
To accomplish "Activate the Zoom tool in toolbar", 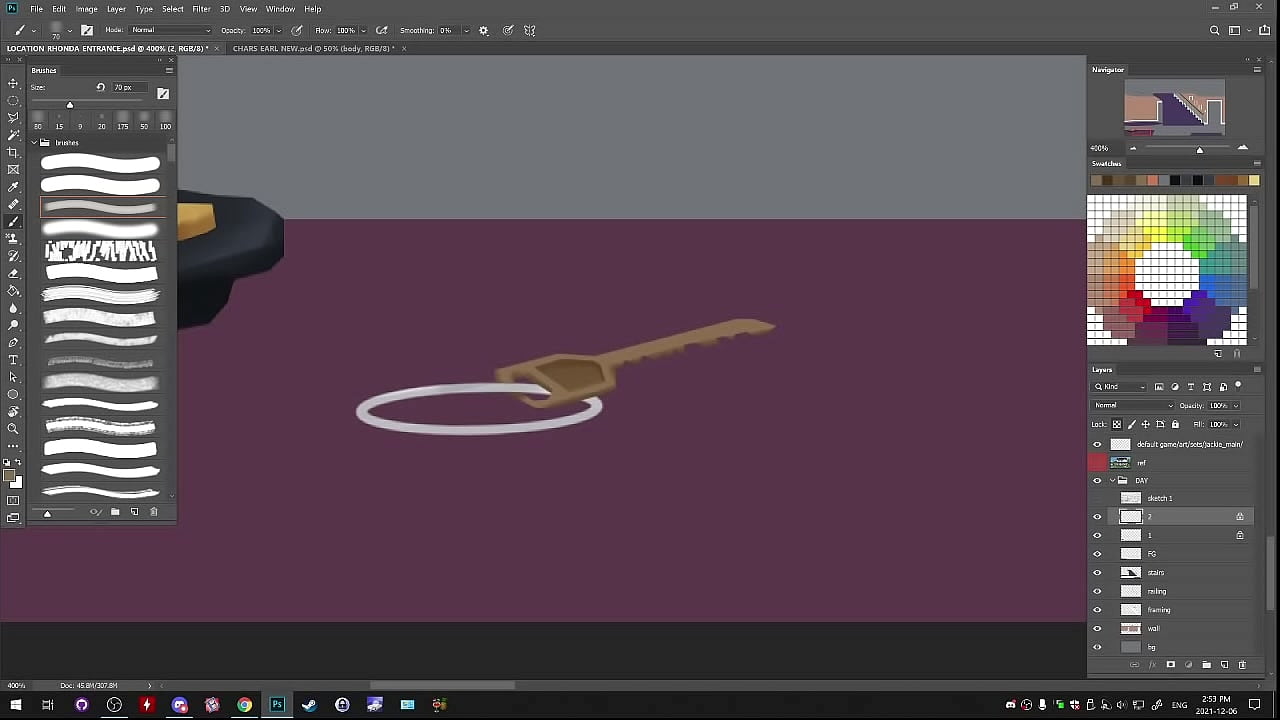I will 13,429.
